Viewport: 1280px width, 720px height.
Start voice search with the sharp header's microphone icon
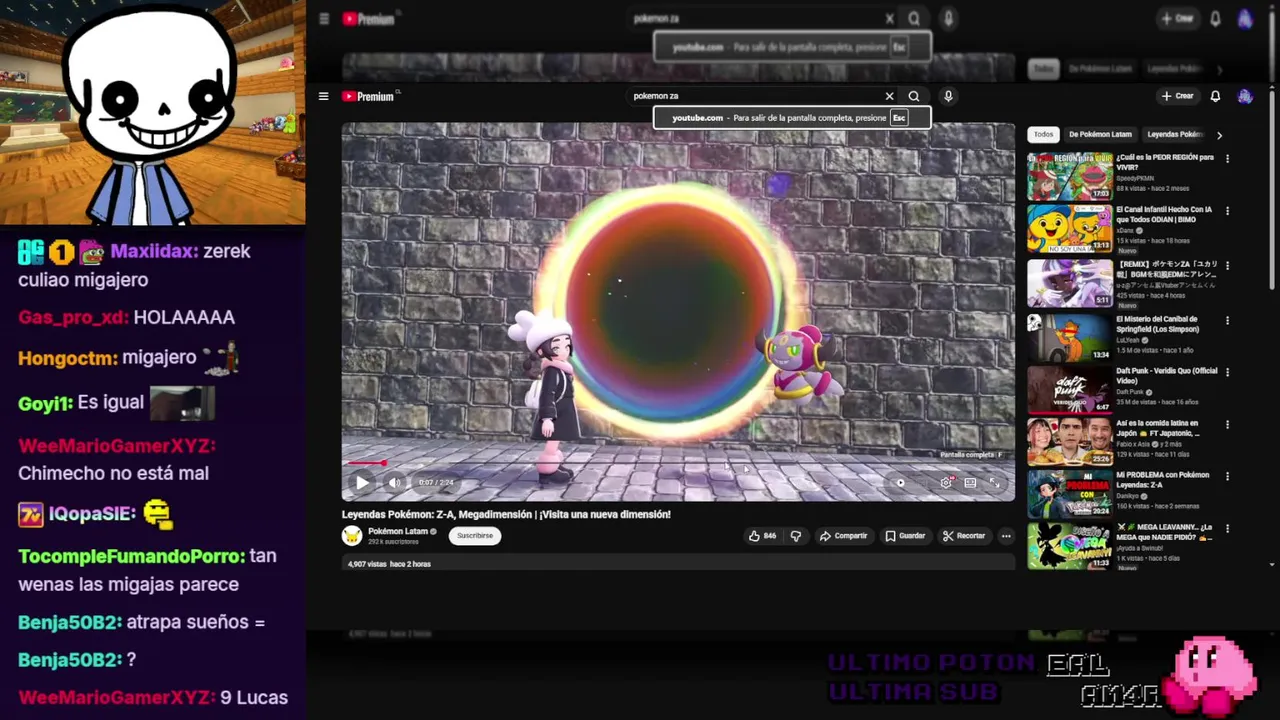click(948, 96)
